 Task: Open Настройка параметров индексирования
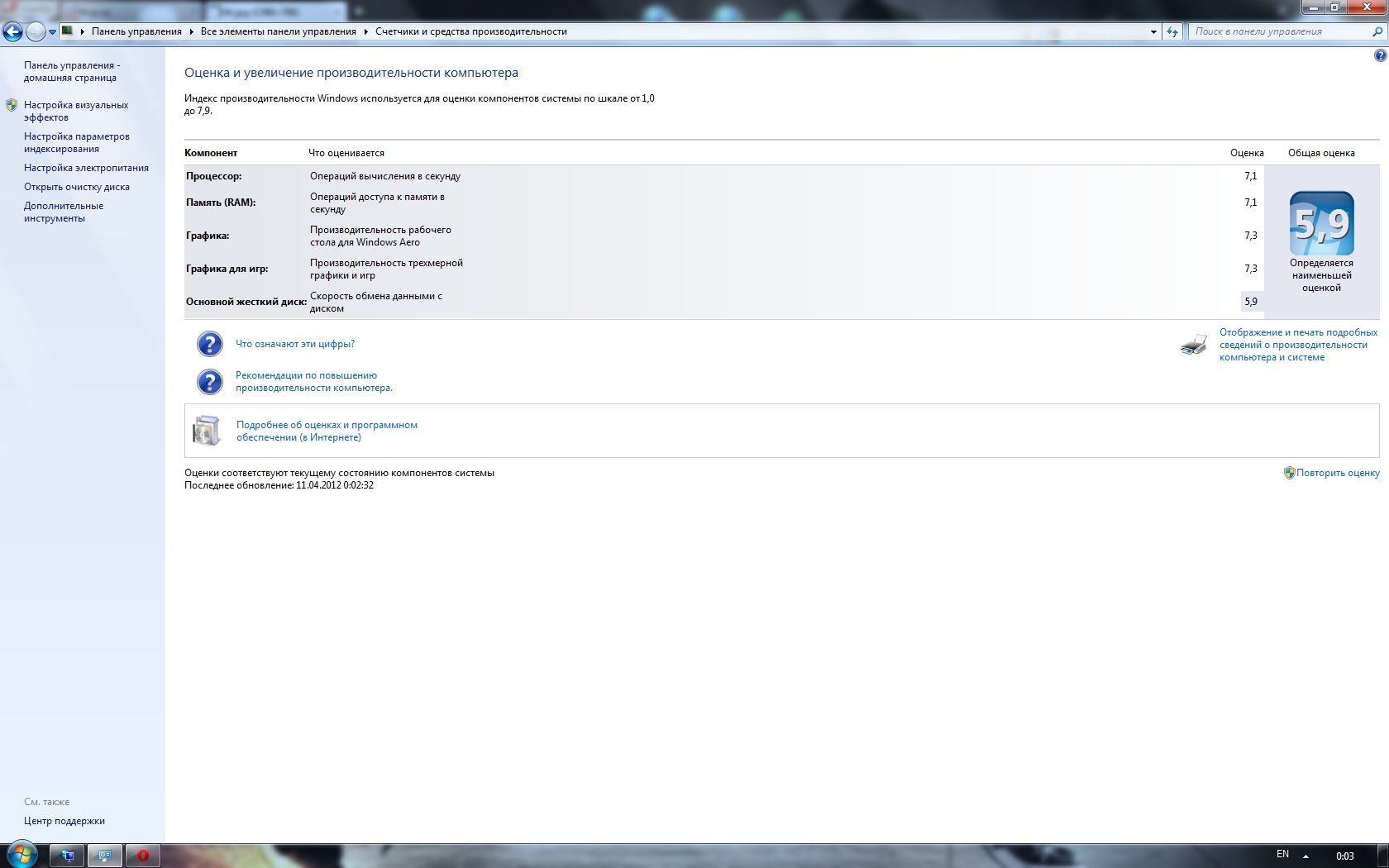tap(77, 142)
